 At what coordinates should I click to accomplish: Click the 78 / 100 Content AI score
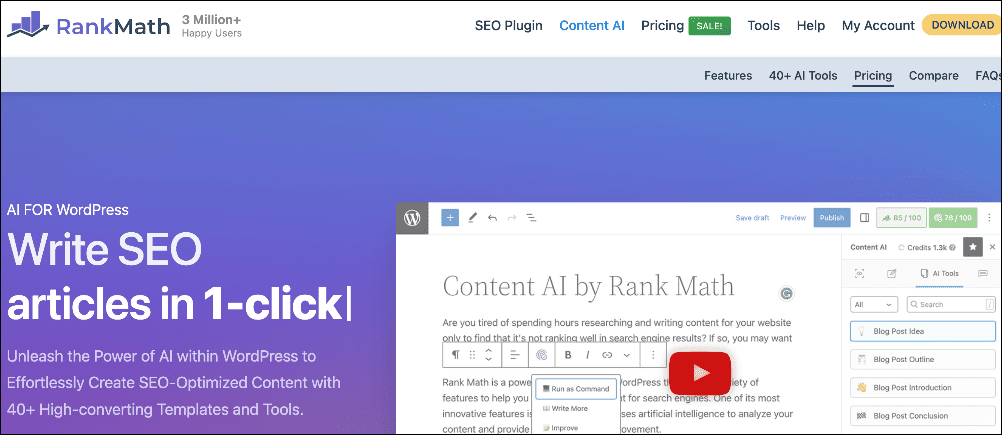pos(953,218)
